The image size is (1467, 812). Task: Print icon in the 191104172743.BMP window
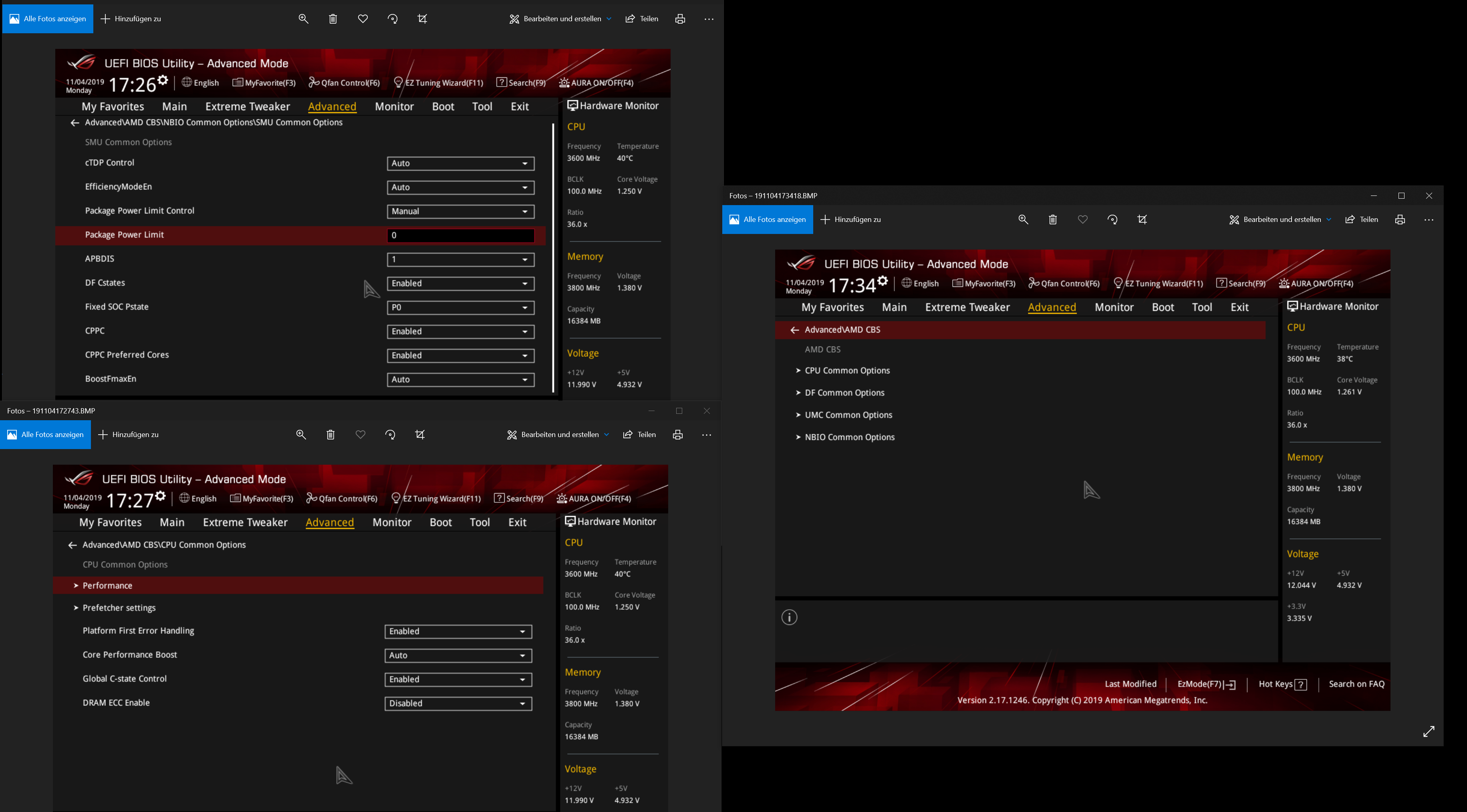(678, 435)
